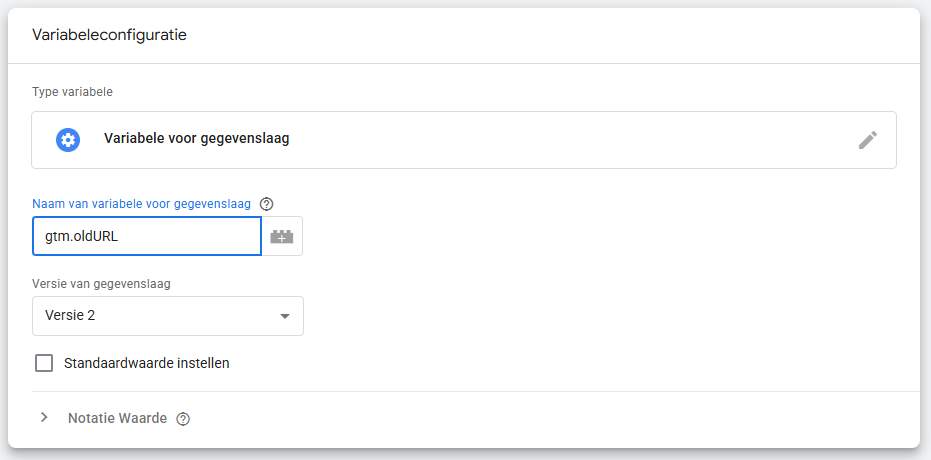Screen dimensions: 931x460
Task: Click the 'Standaardwaarde instellen' label text
Action: (146, 363)
